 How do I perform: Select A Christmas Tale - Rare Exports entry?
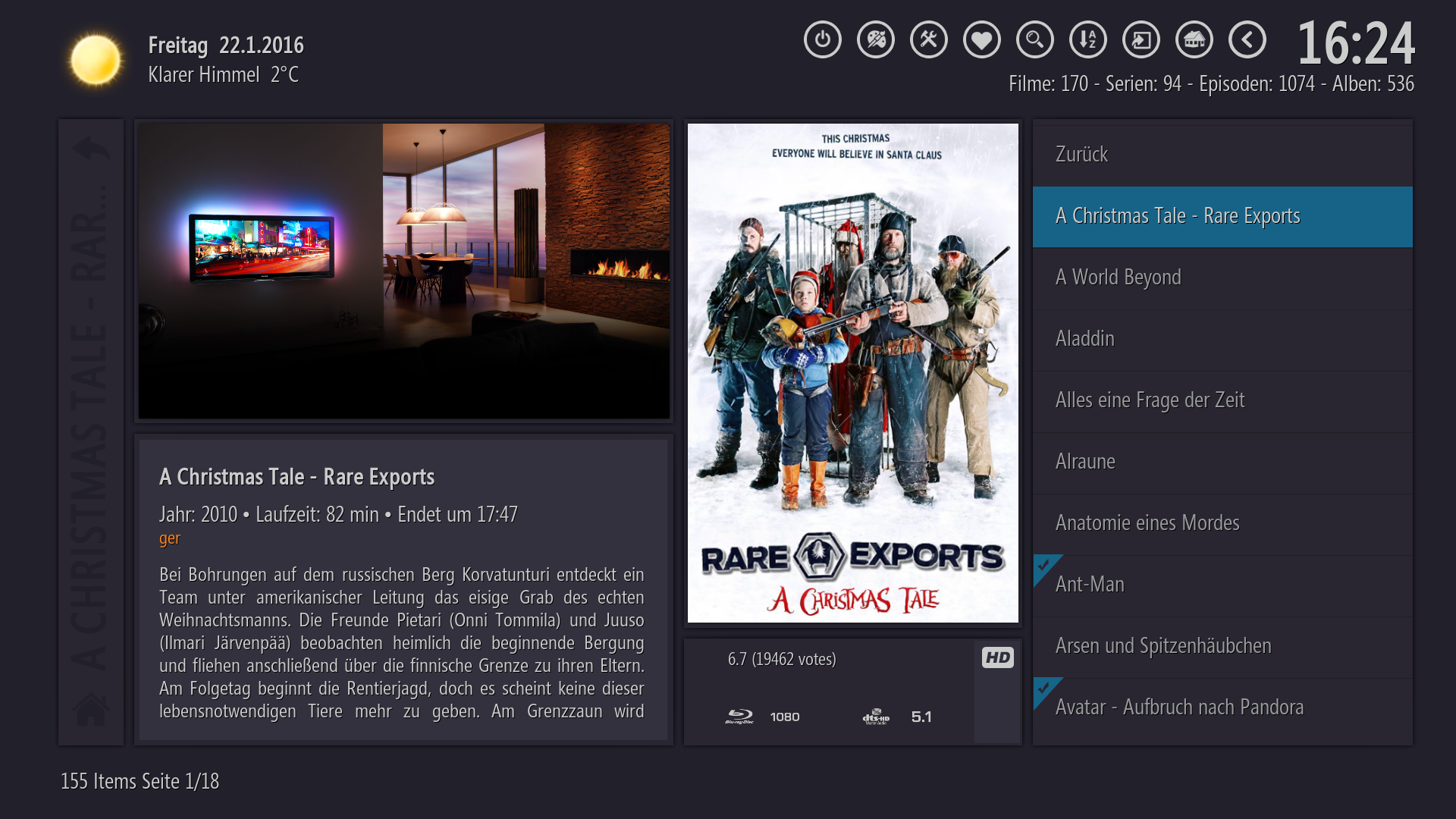tap(1222, 216)
